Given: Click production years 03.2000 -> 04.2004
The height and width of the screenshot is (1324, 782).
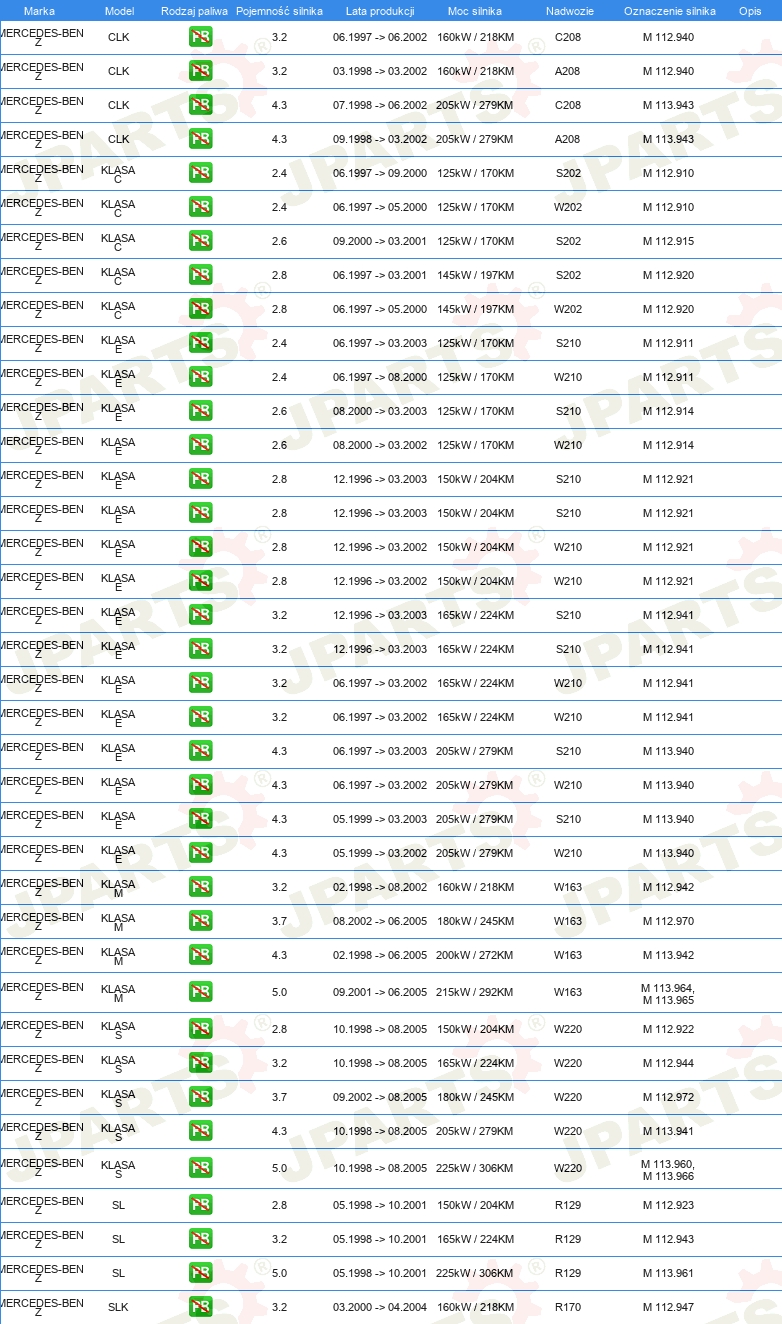Looking at the screenshot, I should (x=380, y=1307).
